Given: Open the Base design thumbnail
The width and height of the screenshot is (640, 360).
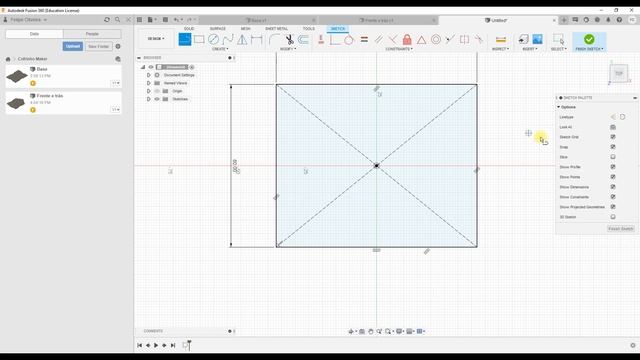Looking at the screenshot, I should (17, 76).
